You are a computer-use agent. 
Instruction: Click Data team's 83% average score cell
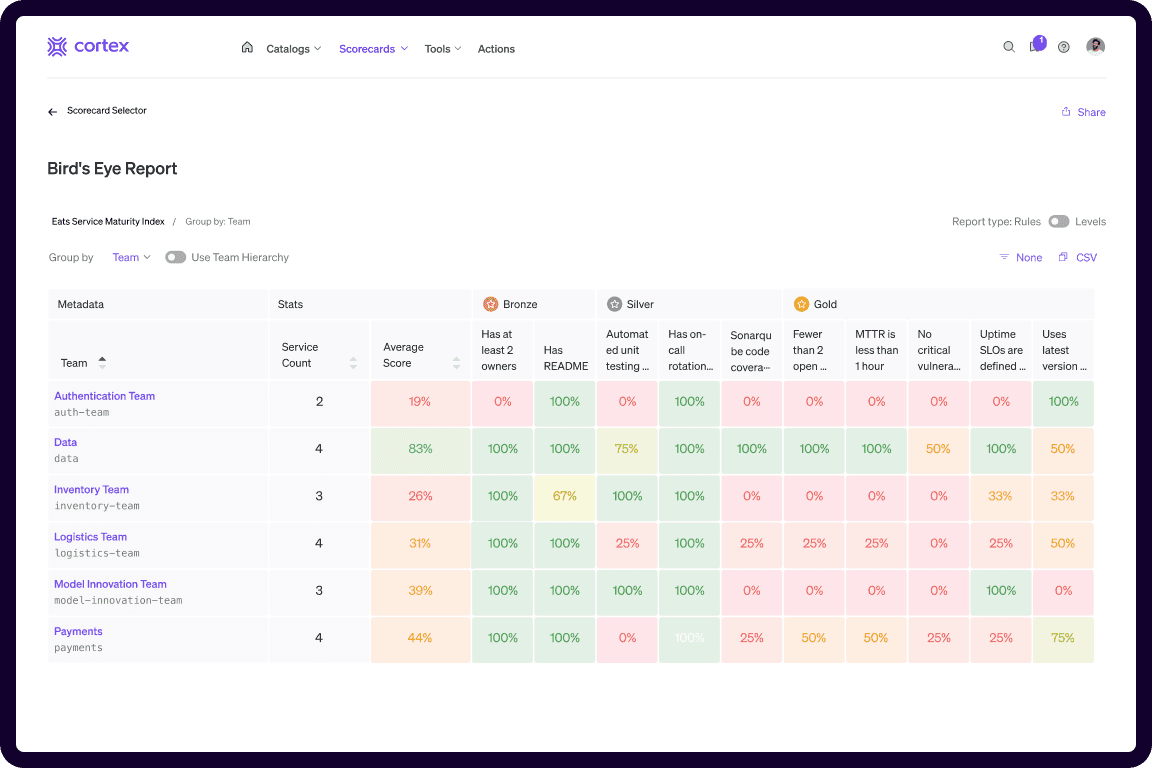[420, 449]
